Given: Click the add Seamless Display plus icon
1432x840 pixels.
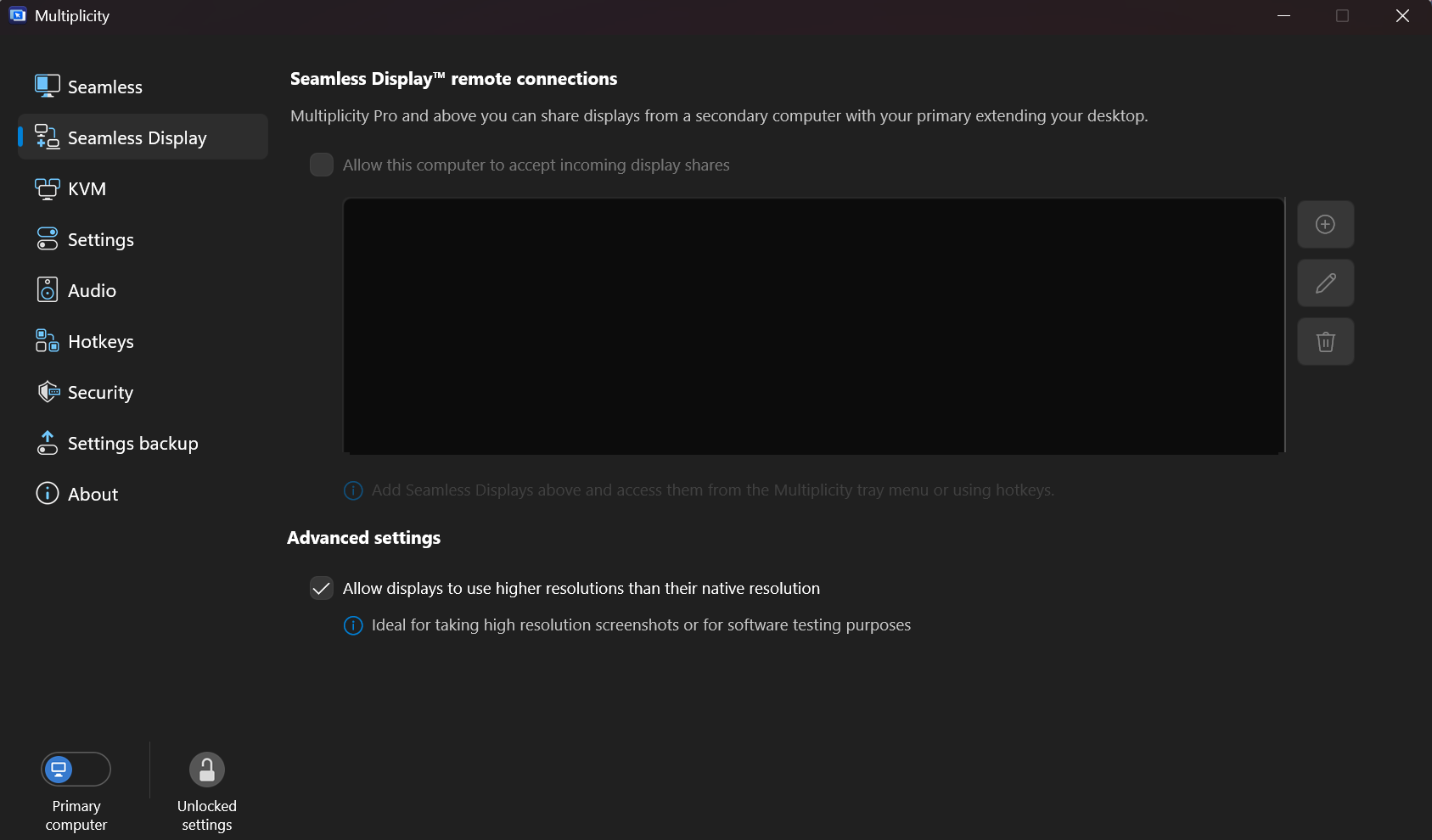Looking at the screenshot, I should pyautogui.click(x=1325, y=225).
